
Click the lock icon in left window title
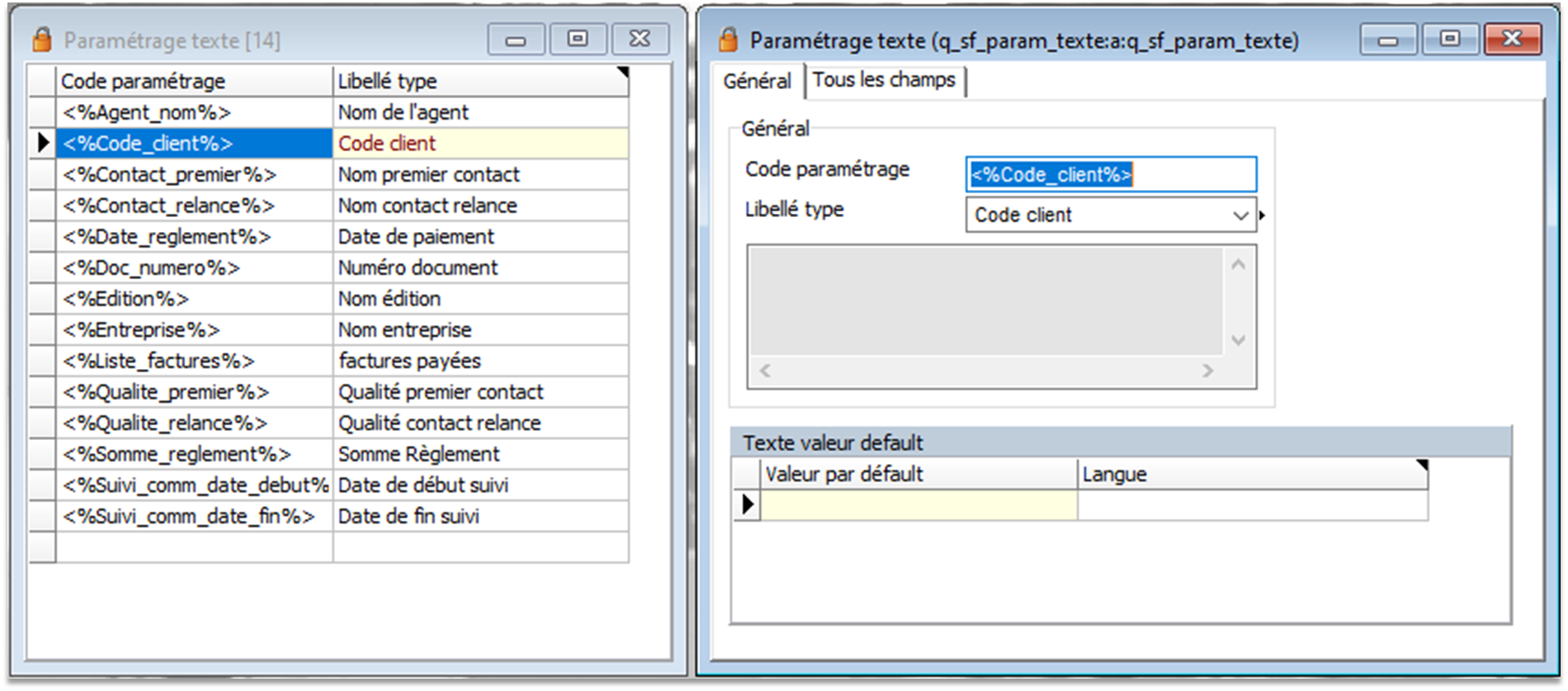41,40
